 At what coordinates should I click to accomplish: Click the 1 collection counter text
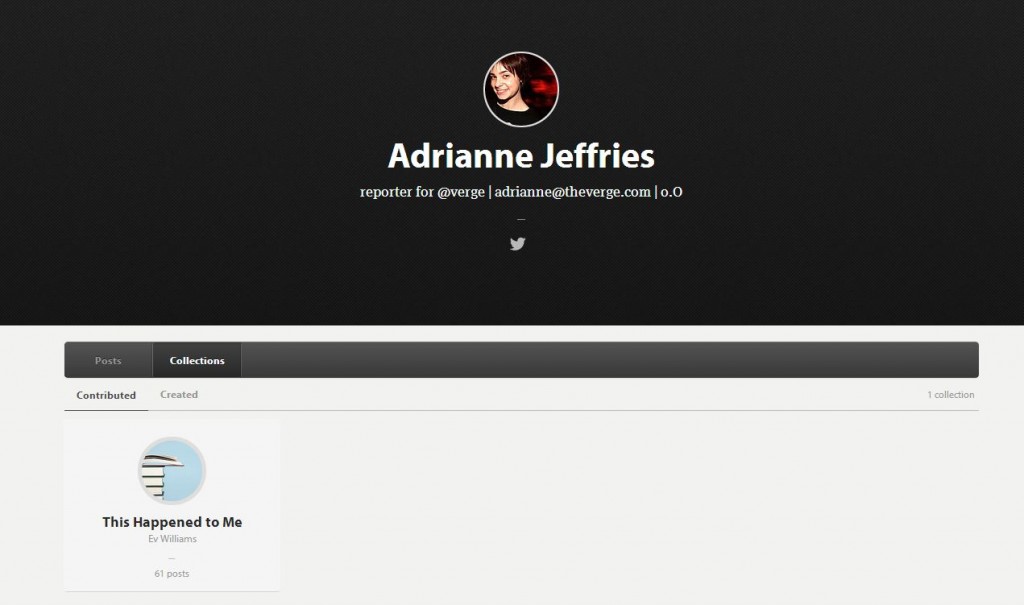tap(950, 395)
